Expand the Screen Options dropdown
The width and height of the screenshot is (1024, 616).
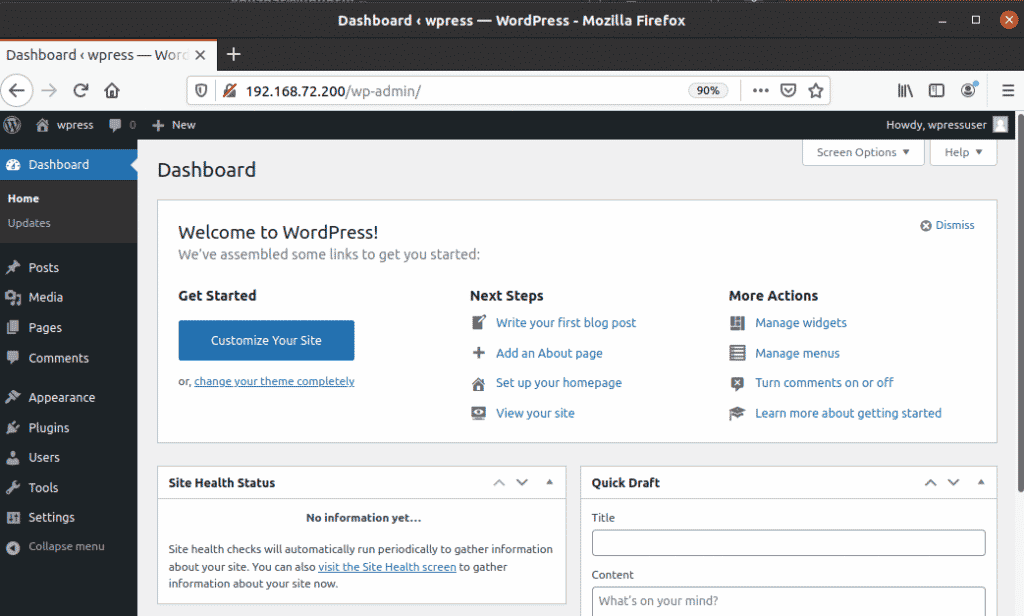(863, 152)
